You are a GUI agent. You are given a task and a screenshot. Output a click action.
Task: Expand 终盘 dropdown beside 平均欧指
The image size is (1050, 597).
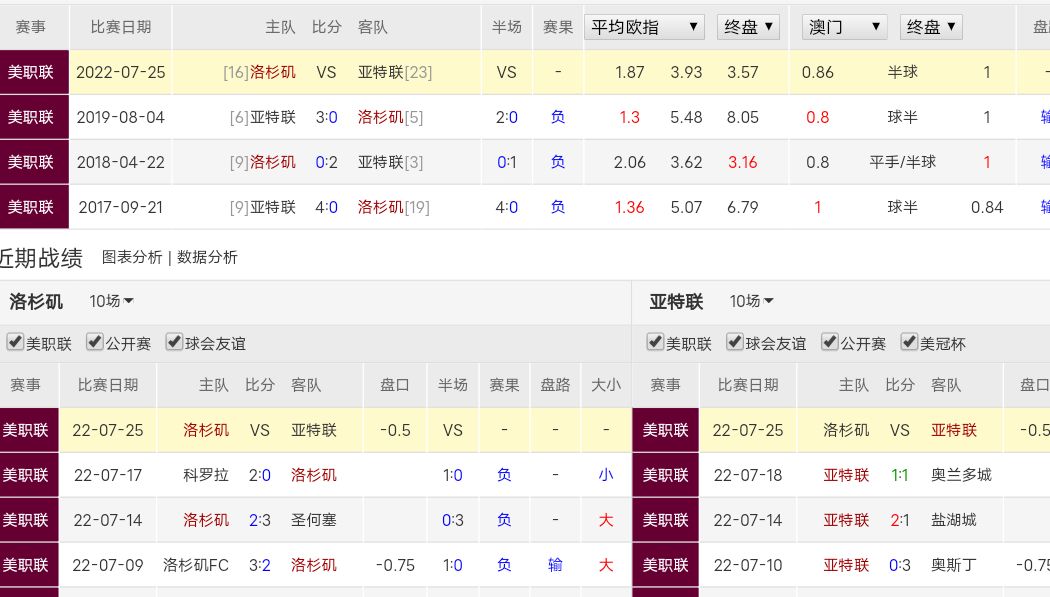coord(749,27)
